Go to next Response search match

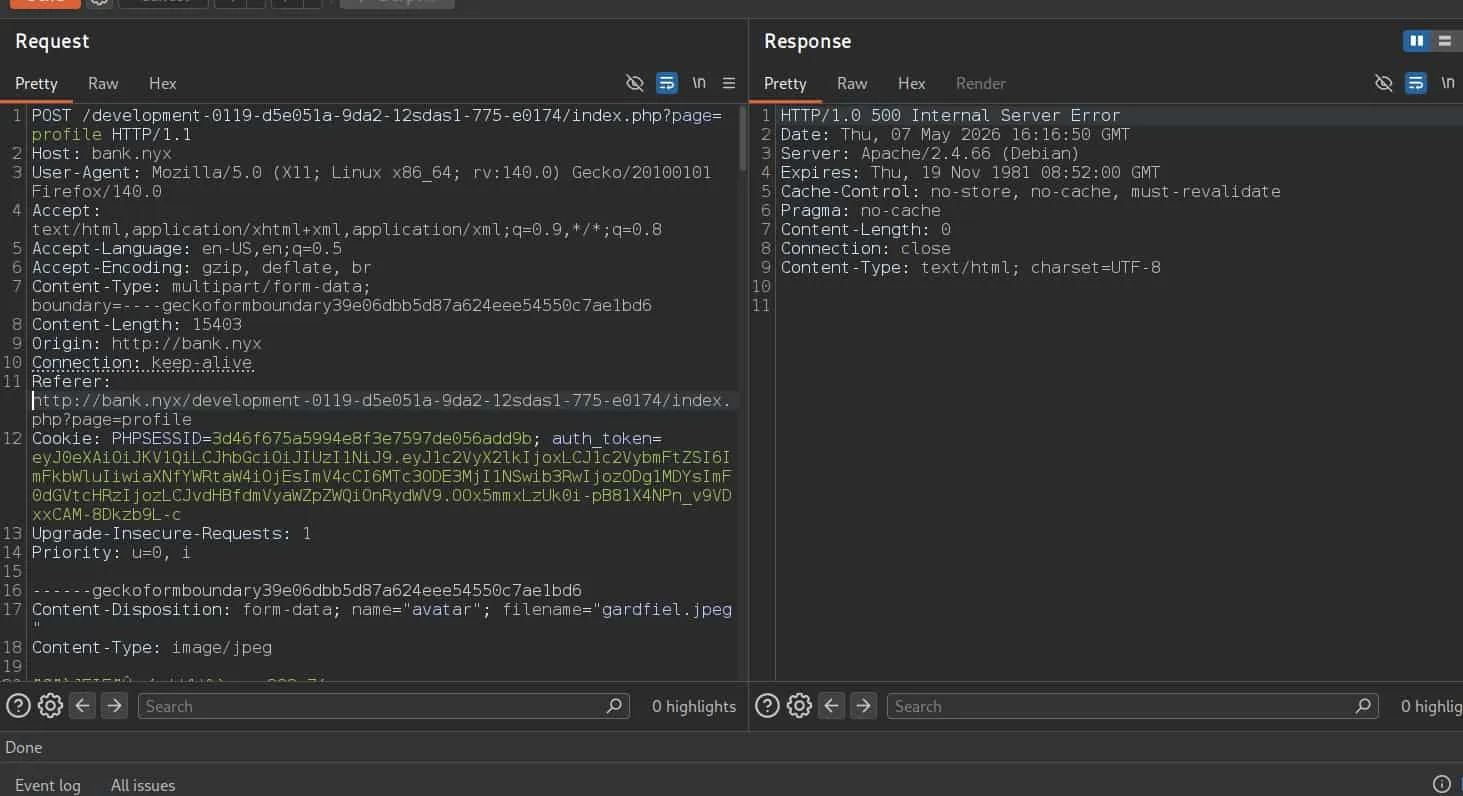pyautogui.click(x=864, y=706)
